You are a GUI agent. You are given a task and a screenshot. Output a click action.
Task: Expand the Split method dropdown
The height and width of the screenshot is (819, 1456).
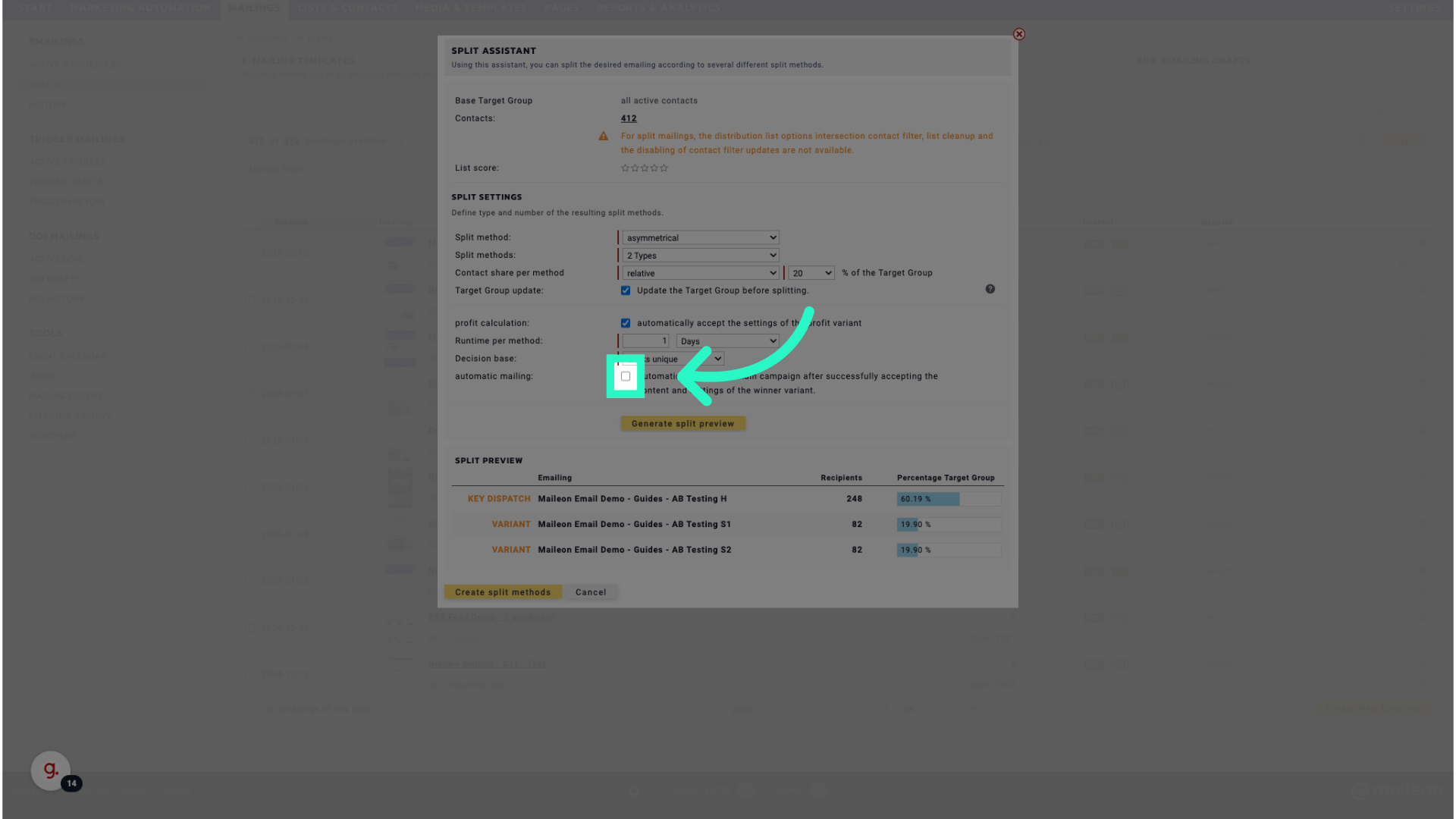(x=698, y=237)
